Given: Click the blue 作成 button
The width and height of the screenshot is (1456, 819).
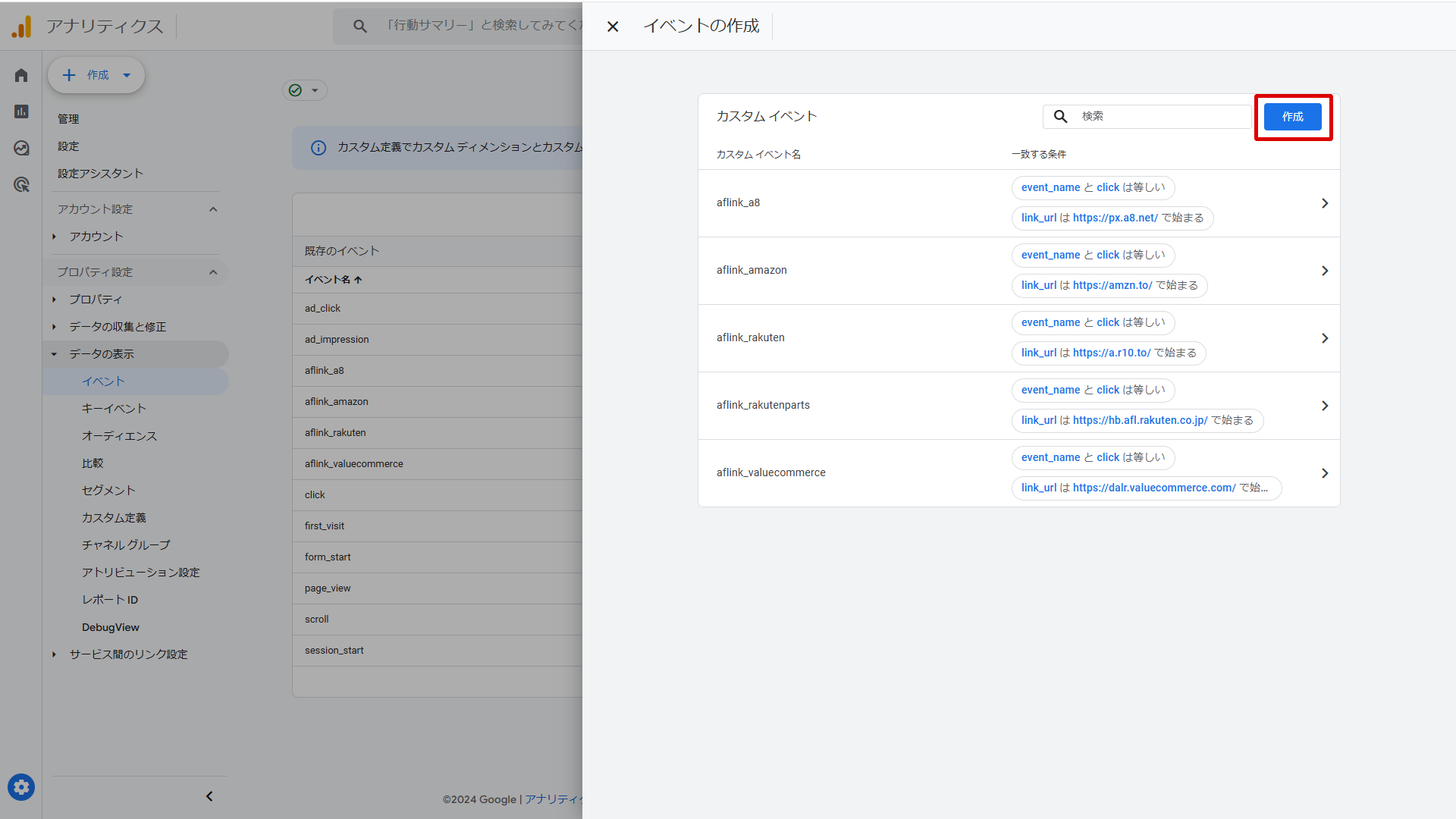Looking at the screenshot, I should point(1292,117).
